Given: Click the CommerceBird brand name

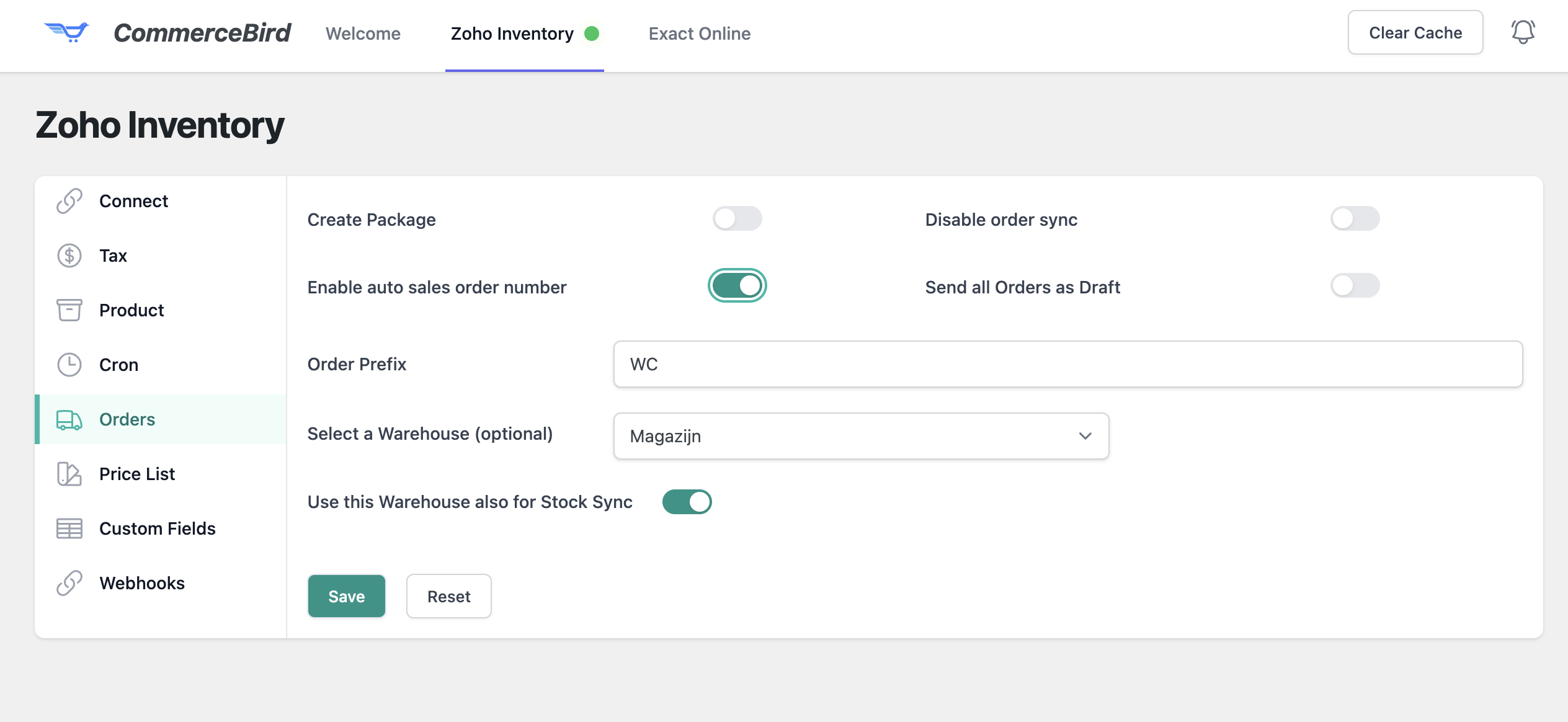Looking at the screenshot, I should click(x=202, y=33).
